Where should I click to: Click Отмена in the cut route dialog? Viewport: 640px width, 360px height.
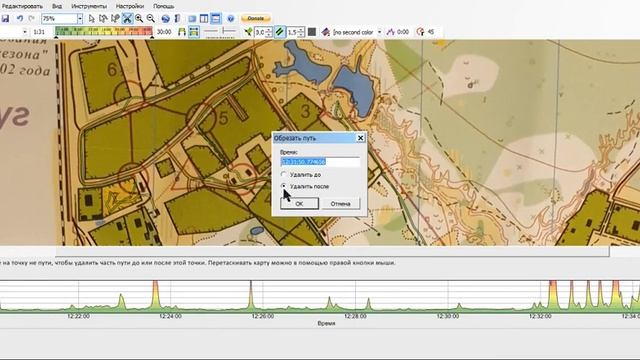[340, 203]
